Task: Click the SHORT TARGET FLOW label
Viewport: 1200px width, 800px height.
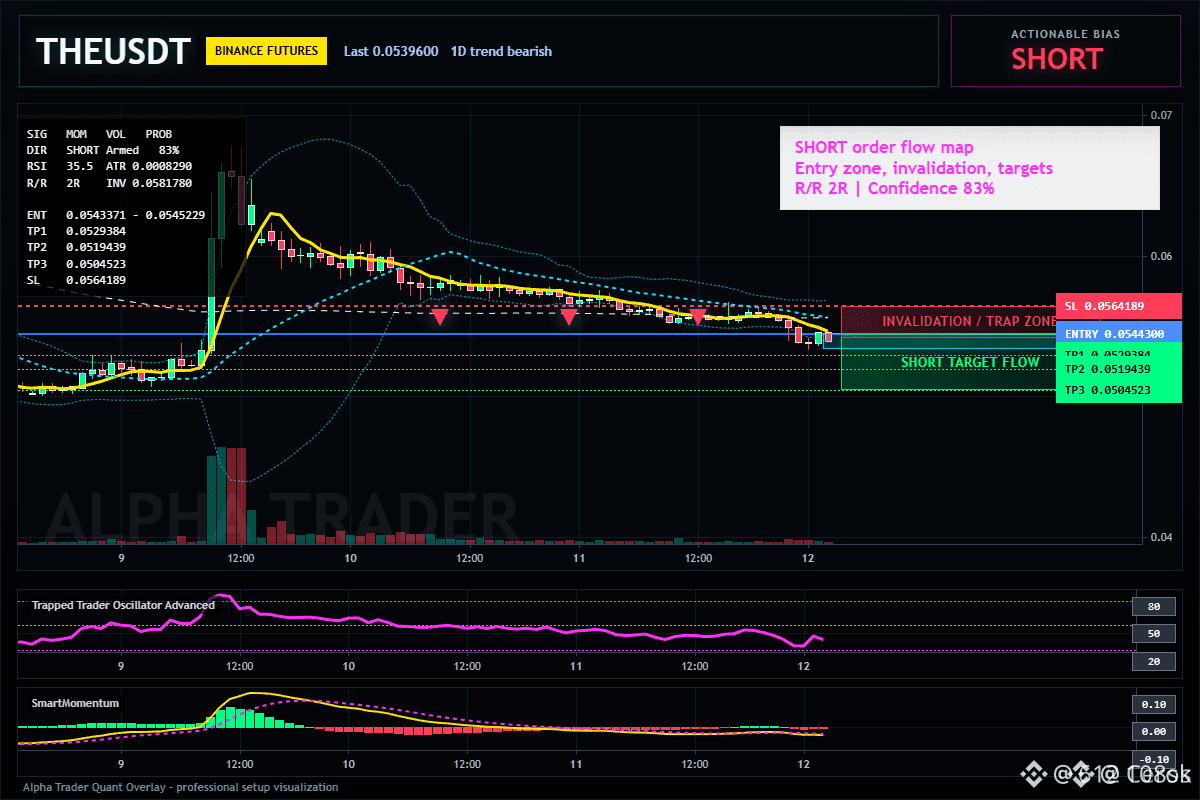Action: click(970, 362)
